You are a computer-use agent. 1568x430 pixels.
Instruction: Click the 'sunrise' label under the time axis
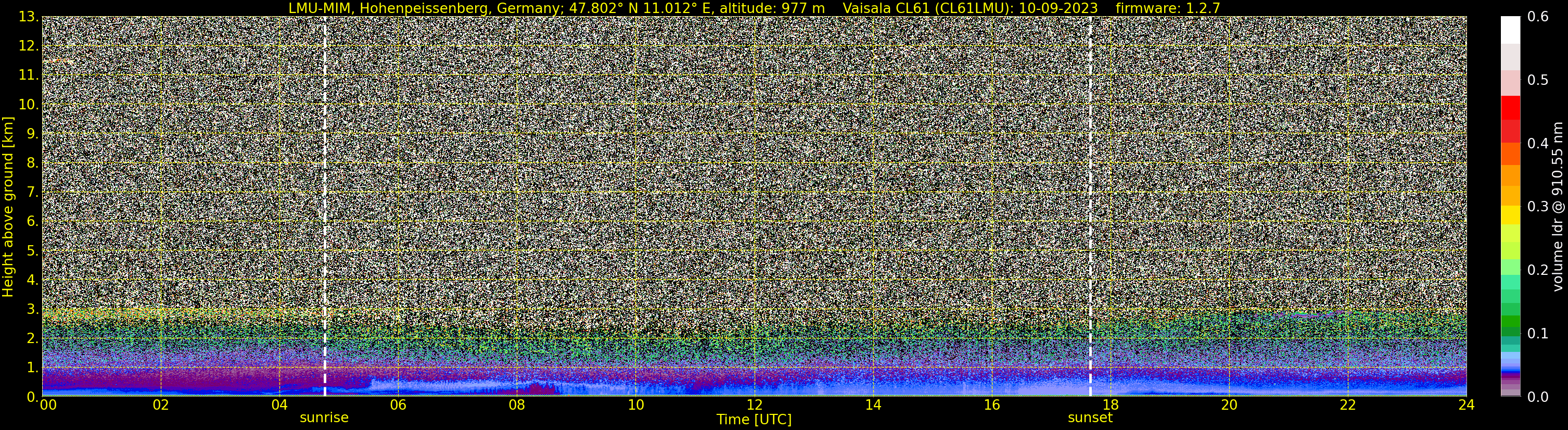tap(324, 418)
